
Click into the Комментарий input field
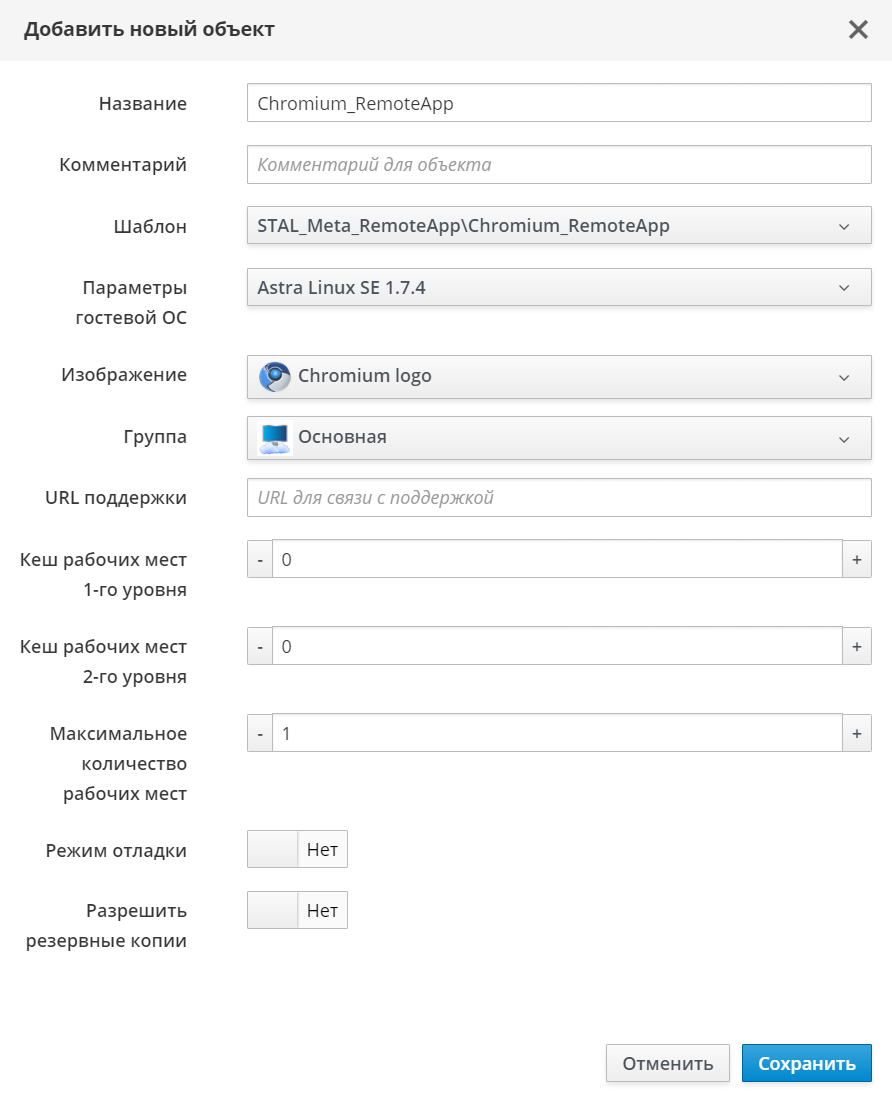[559, 164]
